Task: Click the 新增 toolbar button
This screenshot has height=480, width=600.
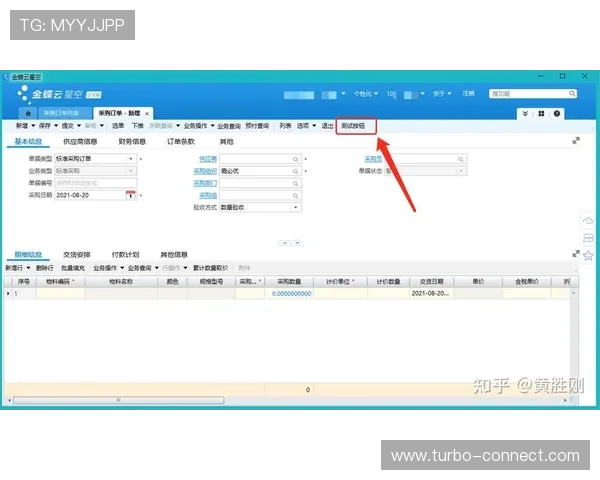Action: pos(22,126)
